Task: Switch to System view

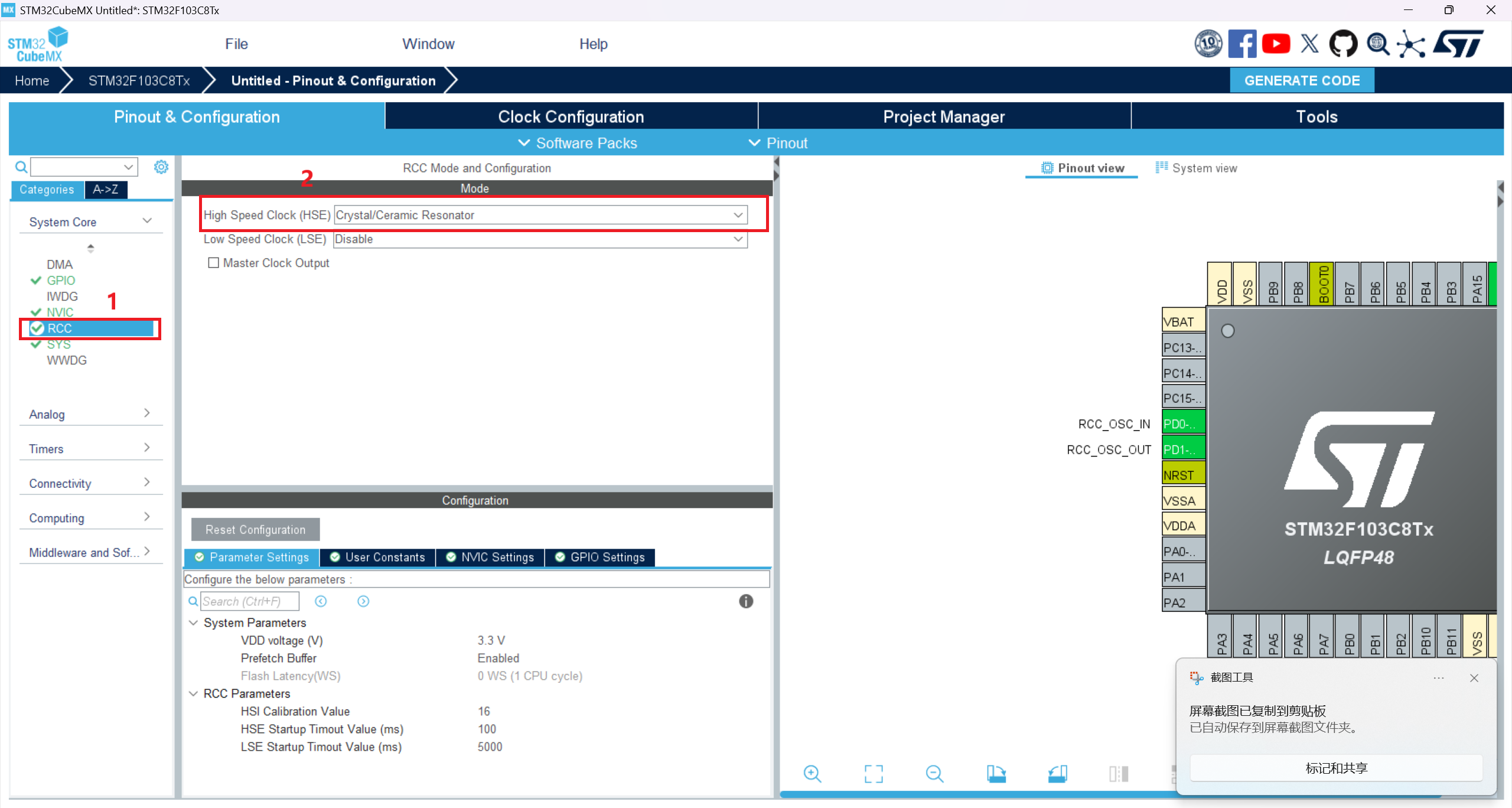Action: click(x=1197, y=168)
